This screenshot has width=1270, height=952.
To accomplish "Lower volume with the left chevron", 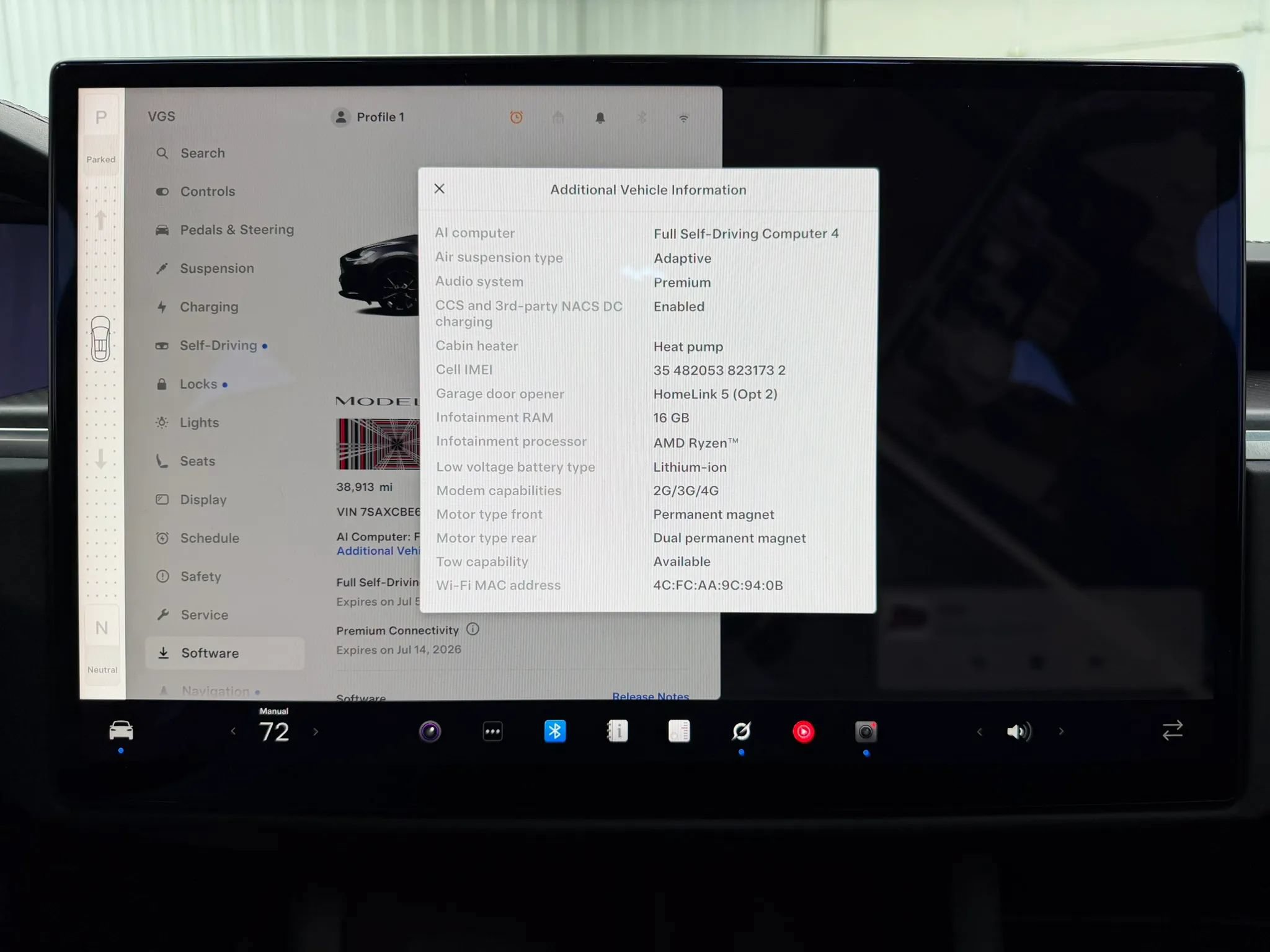I will coord(980,732).
